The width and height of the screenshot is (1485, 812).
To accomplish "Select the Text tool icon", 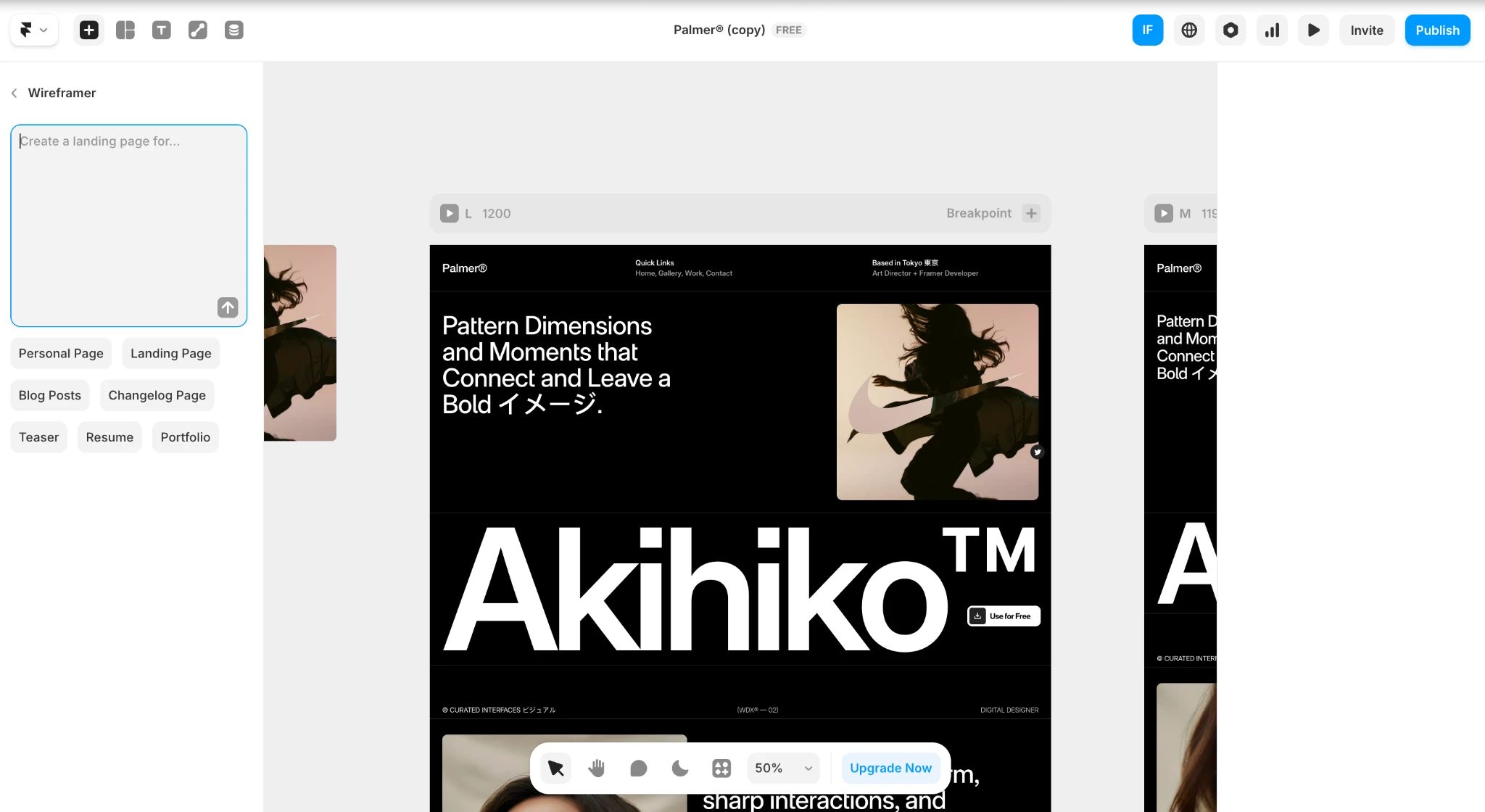I will pyautogui.click(x=162, y=30).
